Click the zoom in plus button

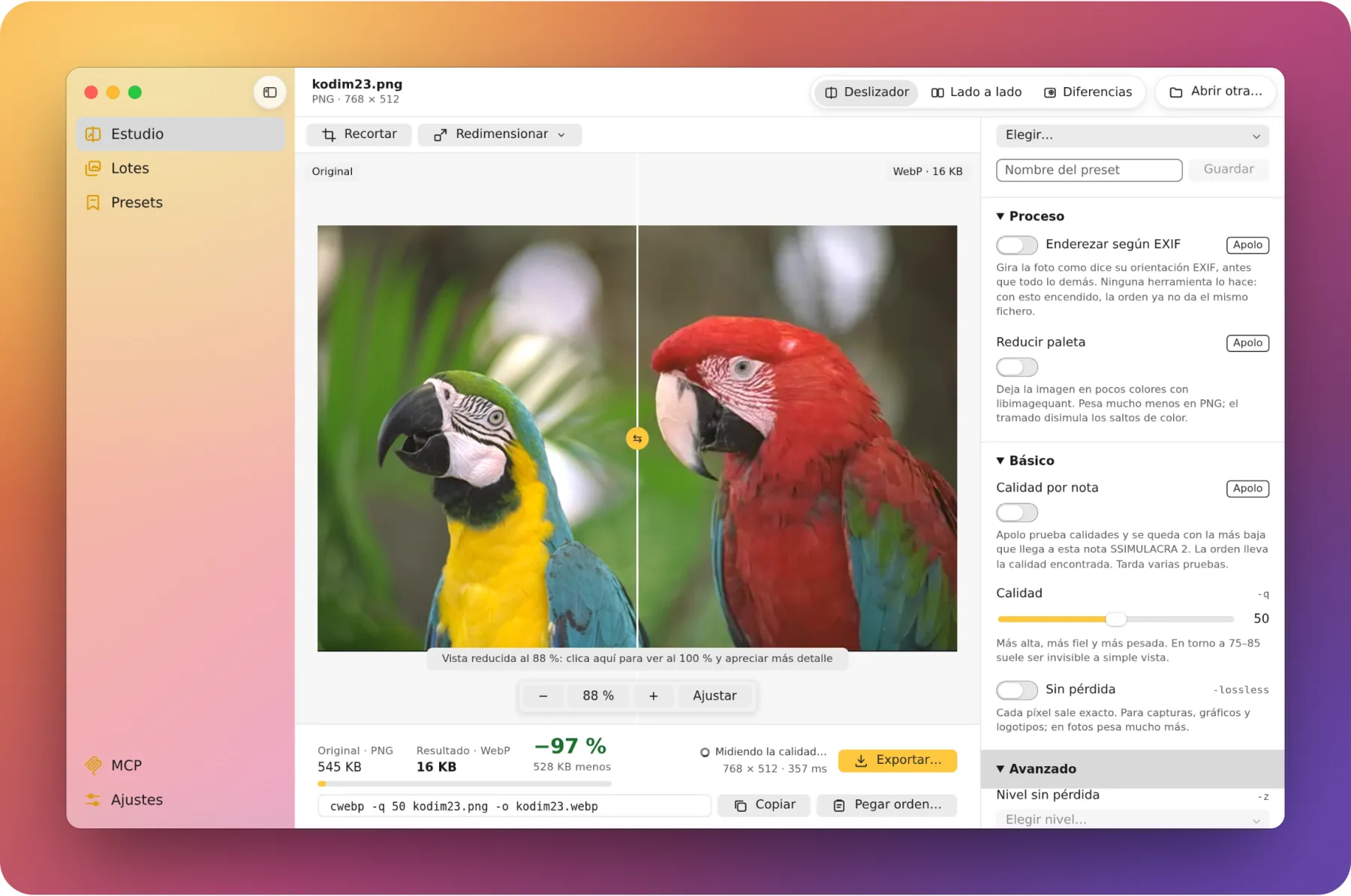tap(654, 696)
